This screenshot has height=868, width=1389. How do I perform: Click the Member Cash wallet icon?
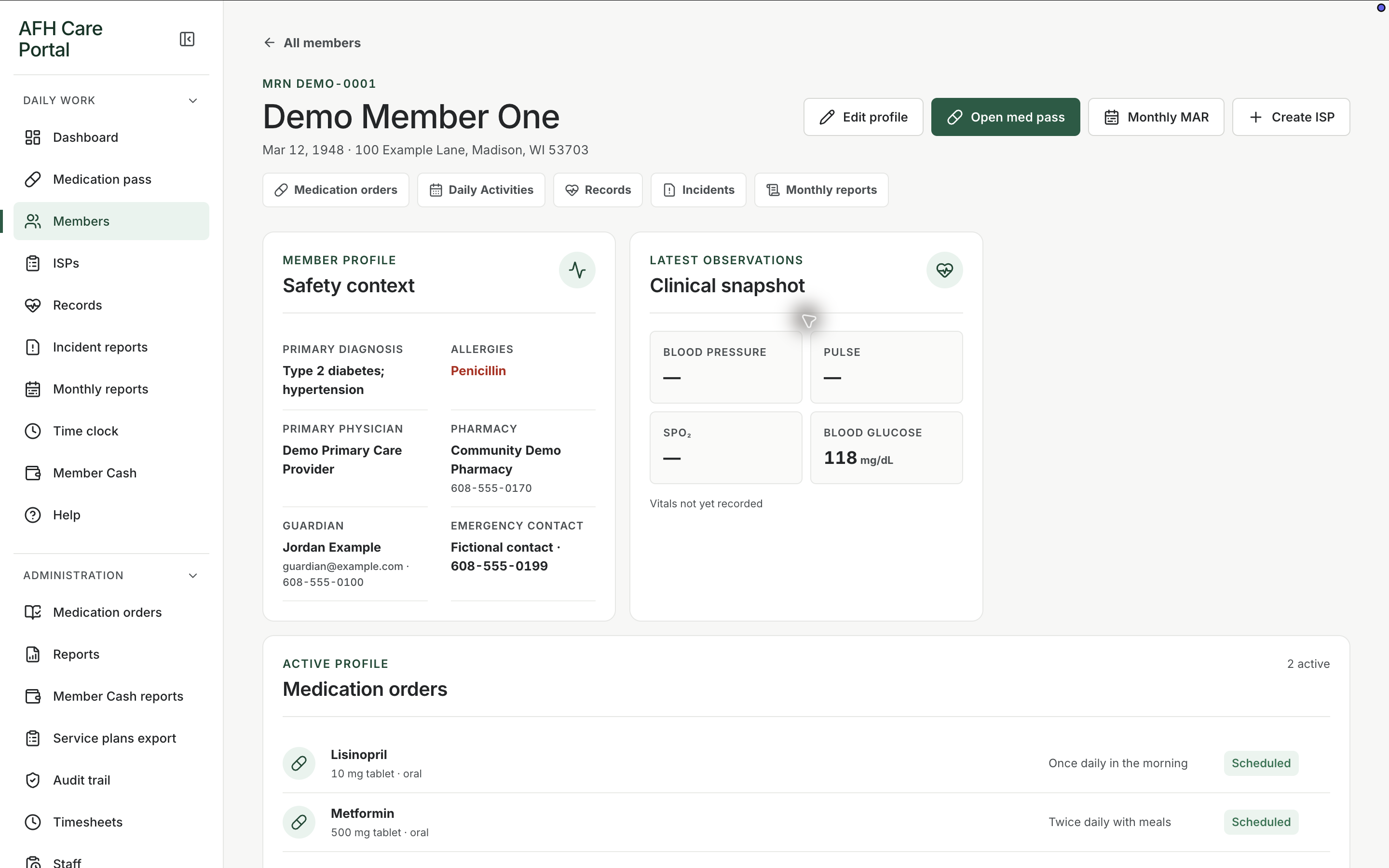[33, 473]
